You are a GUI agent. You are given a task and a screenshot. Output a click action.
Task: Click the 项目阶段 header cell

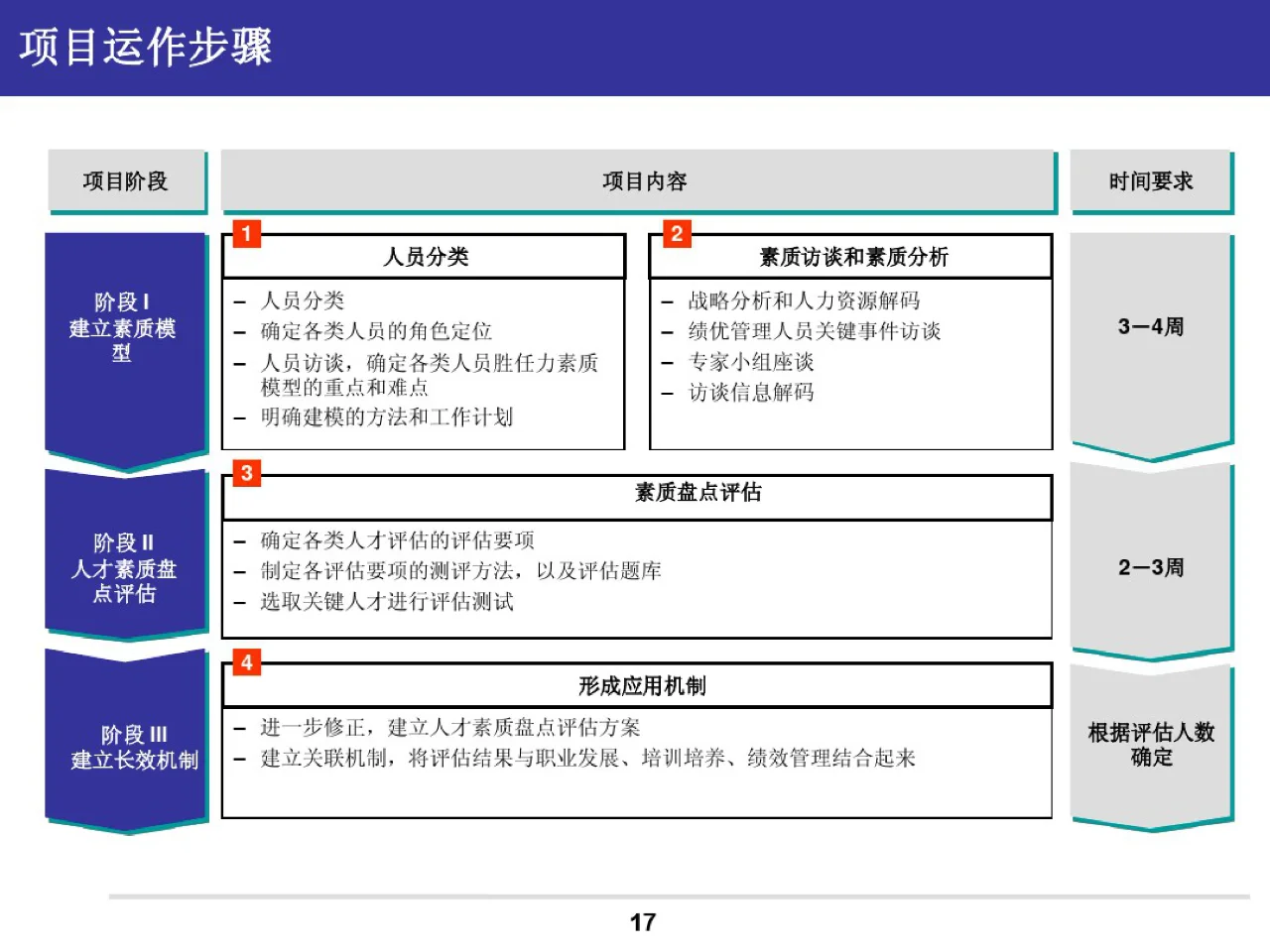click(x=125, y=181)
